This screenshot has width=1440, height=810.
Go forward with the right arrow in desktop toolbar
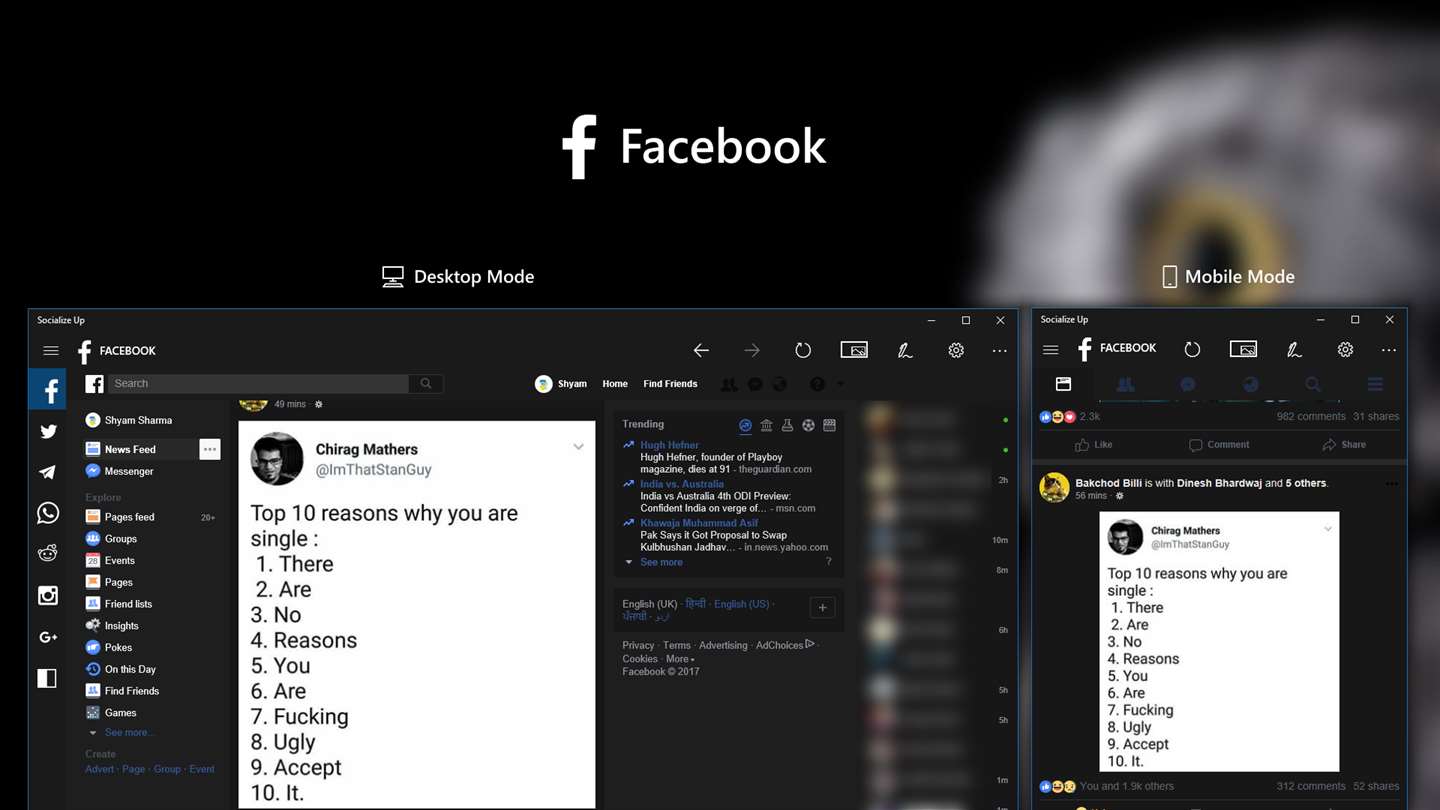click(x=752, y=350)
